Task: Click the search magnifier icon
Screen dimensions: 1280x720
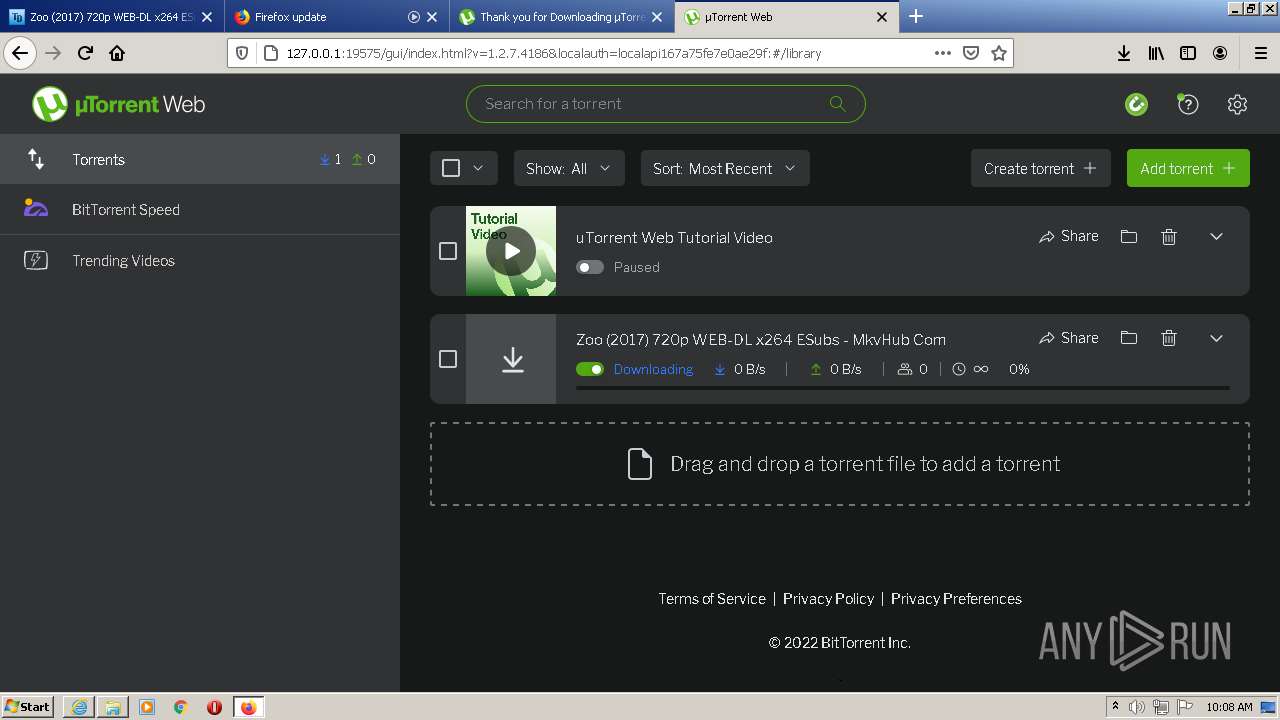Action: click(x=837, y=103)
